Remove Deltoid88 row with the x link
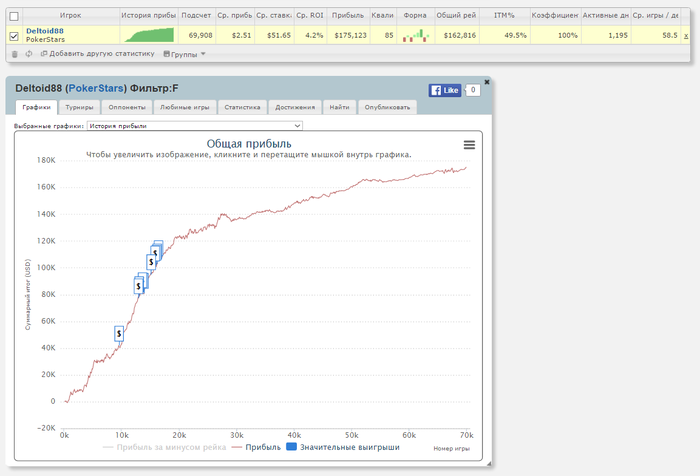Image resolution: width=700 pixels, height=476 pixels. point(686,36)
